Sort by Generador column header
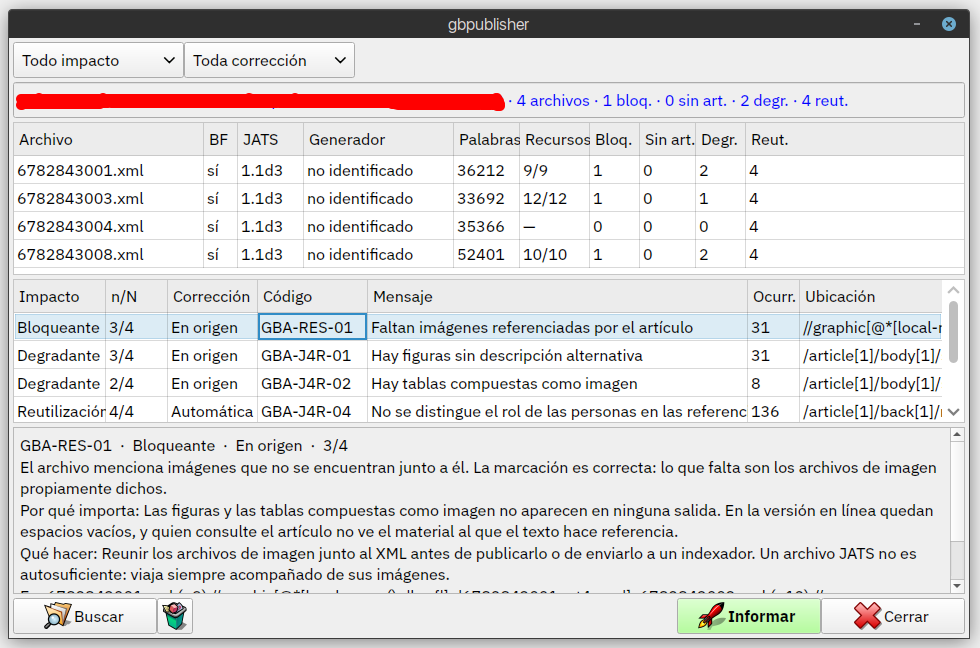 379,139
